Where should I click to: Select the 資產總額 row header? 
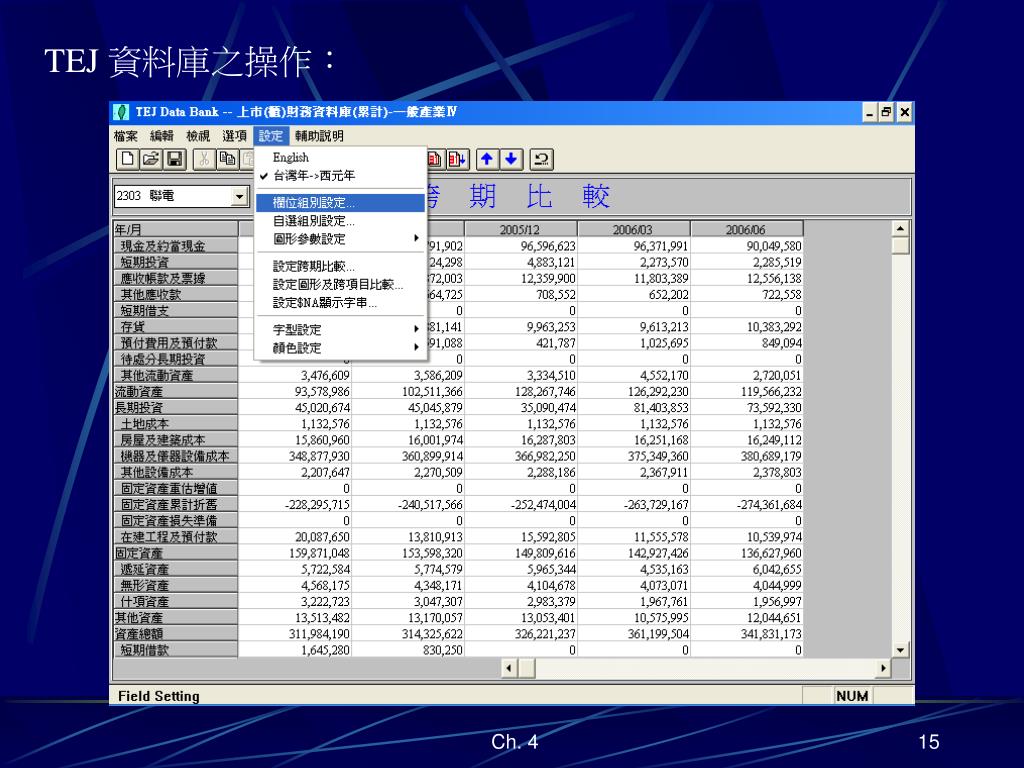point(176,633)
